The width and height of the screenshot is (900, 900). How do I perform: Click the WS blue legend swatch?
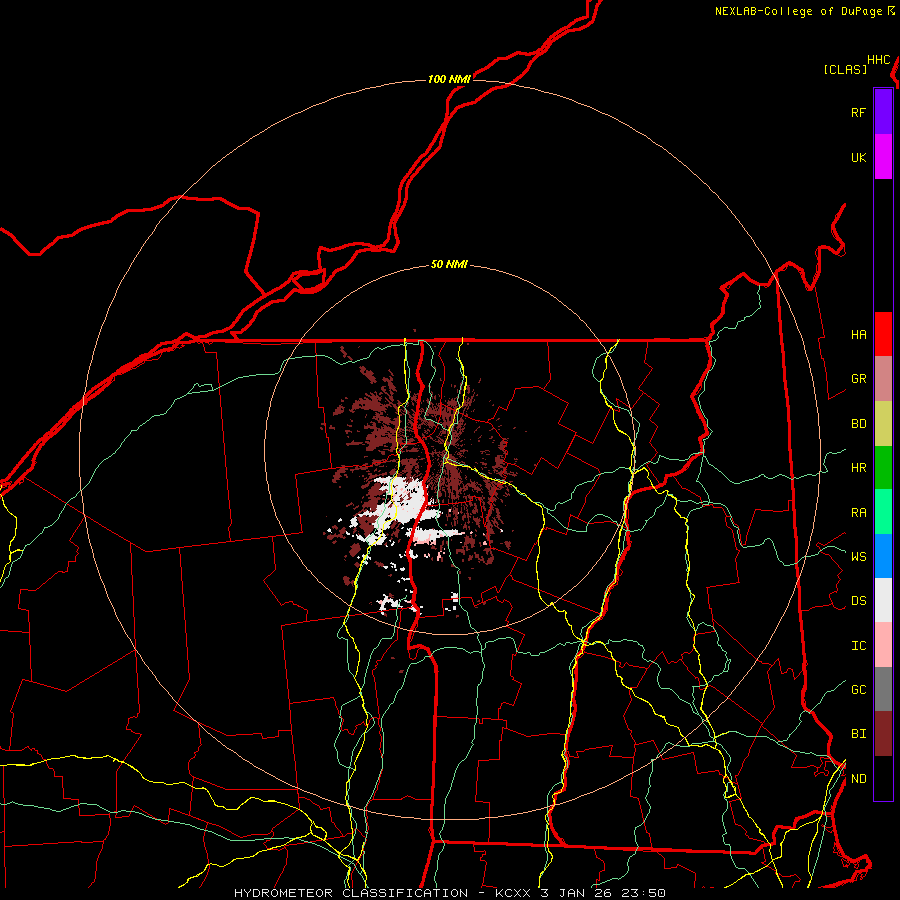883,556
